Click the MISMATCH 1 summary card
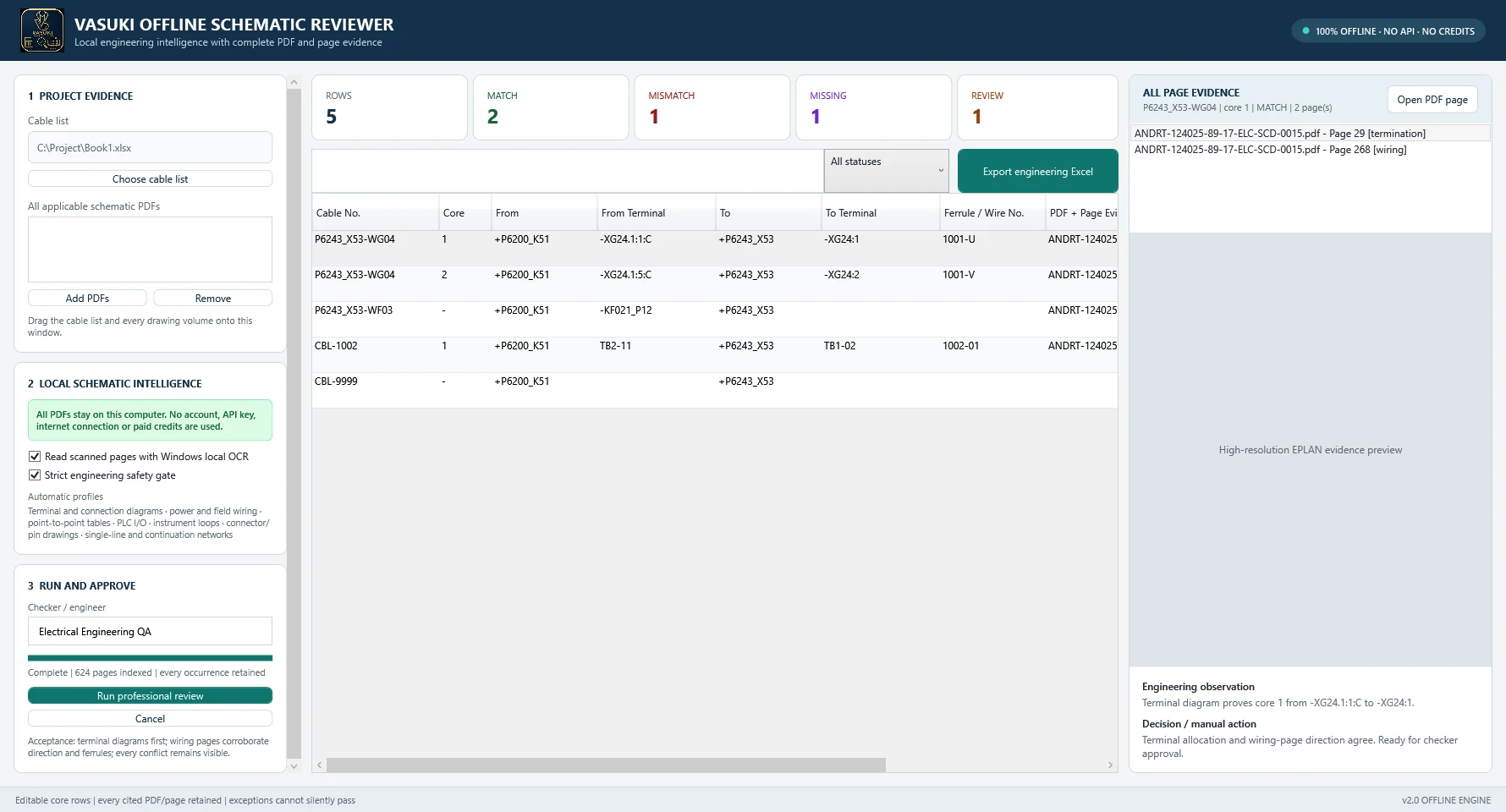 click(x=712, y=107)
